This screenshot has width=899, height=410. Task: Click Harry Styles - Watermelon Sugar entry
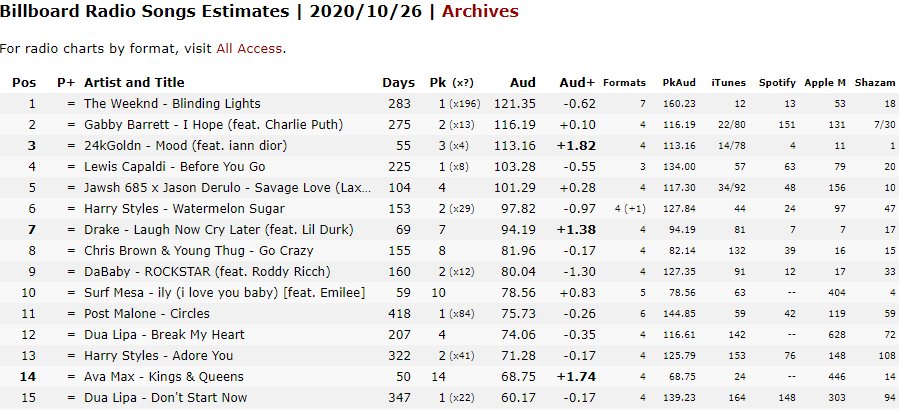tap(184, 209)
